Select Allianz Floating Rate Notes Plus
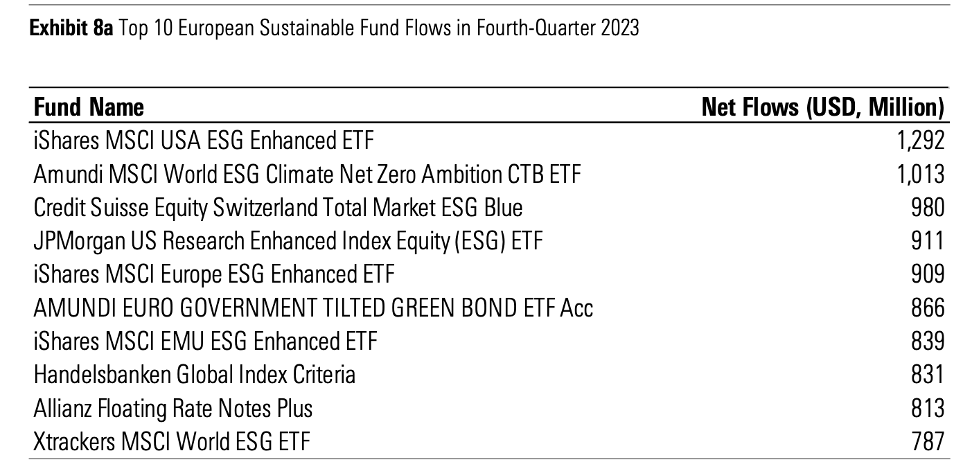The image size is (964, 460). [x=172, y=406]
